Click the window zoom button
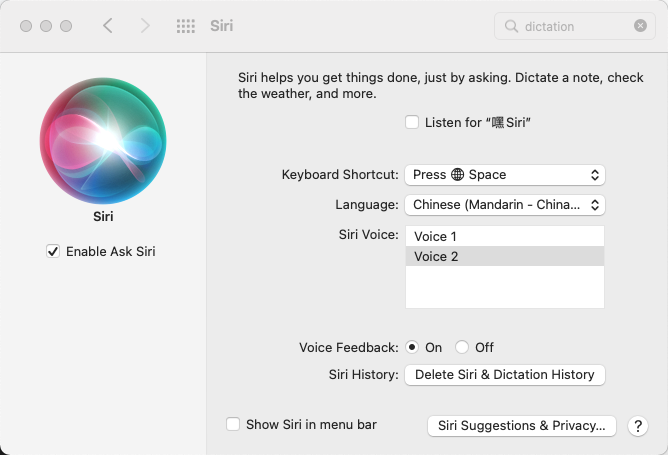This screenshot has height=455, width=668. (66, 26)
